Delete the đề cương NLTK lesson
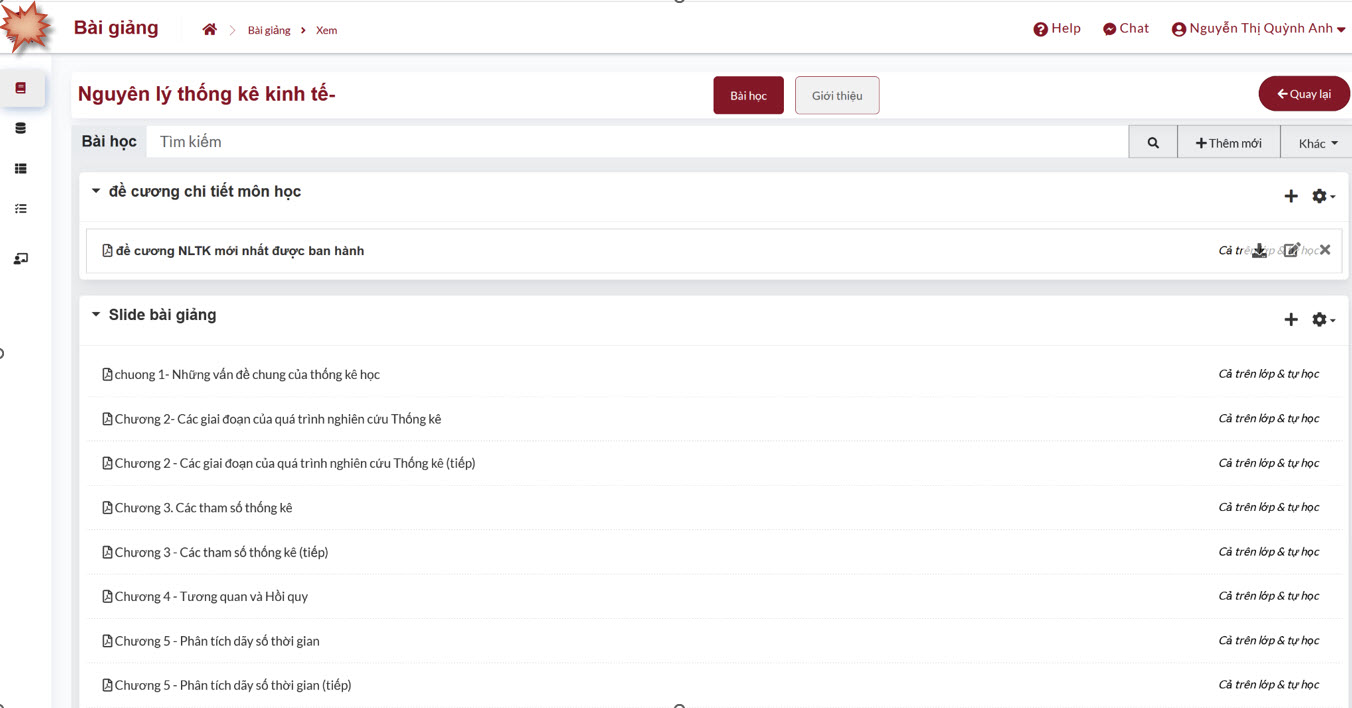This screenshot has width=1352, height=708. tap(1325, 250)
